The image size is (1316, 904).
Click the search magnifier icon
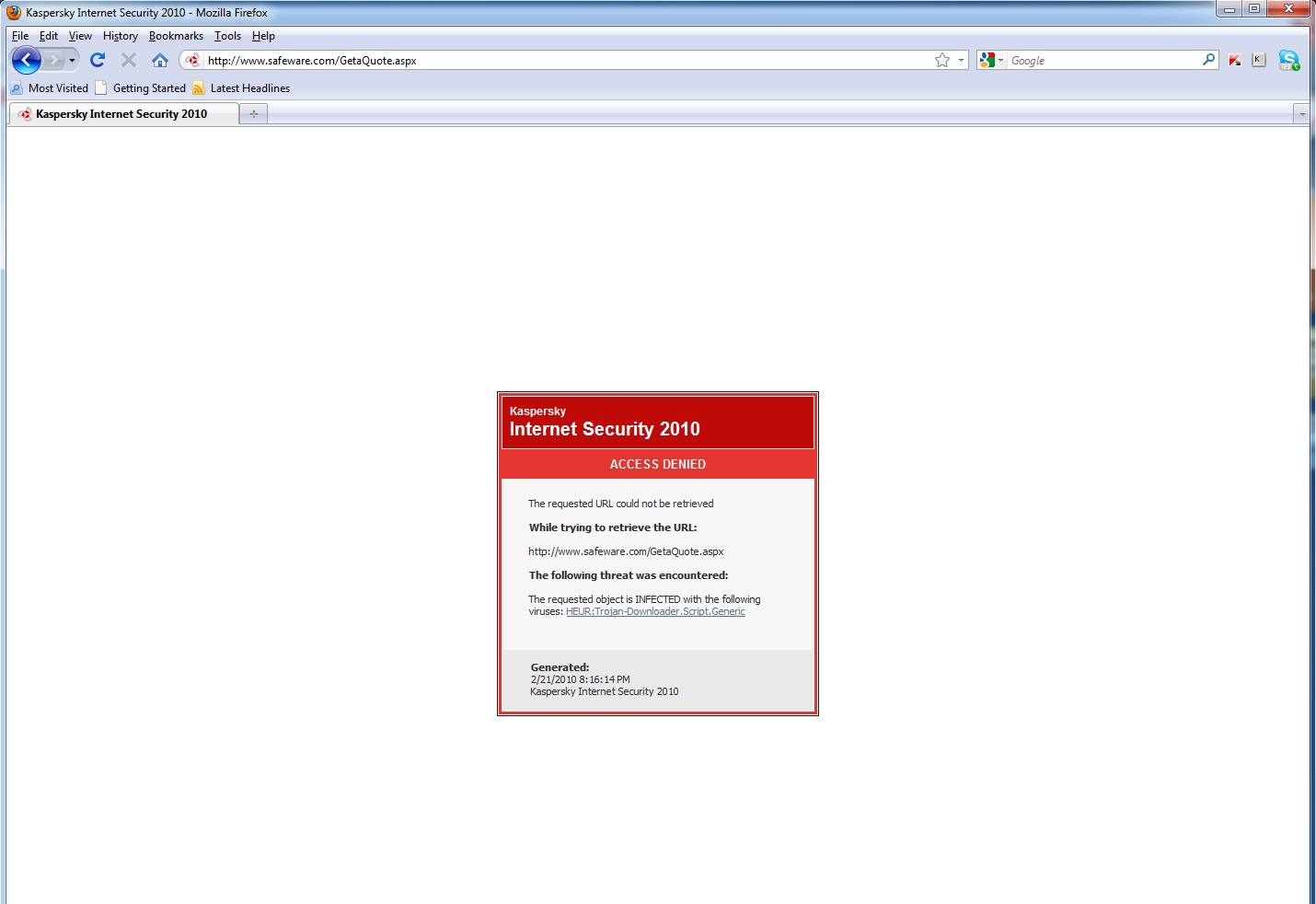pos(1209,60)
